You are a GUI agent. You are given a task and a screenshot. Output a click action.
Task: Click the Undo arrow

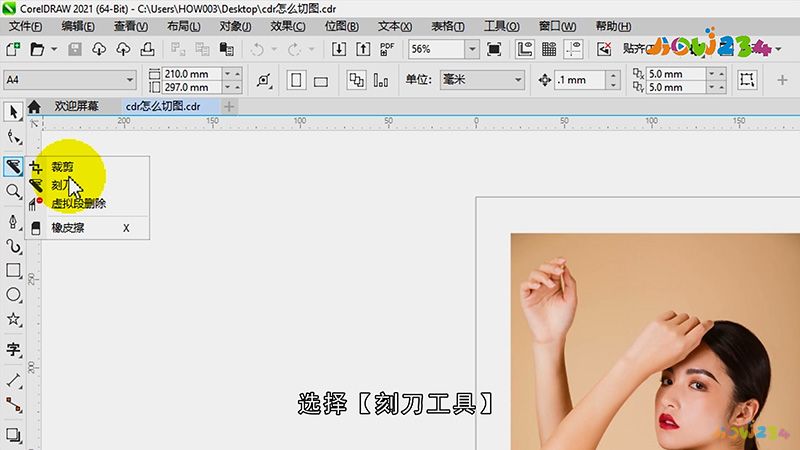pos(257,49)
